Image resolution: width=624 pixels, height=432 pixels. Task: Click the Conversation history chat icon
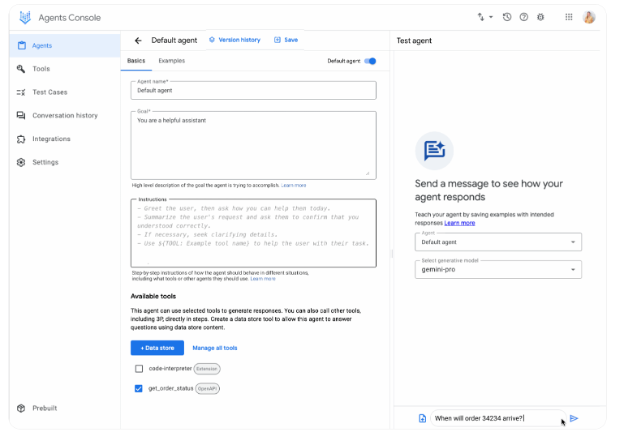click(21, 115)
